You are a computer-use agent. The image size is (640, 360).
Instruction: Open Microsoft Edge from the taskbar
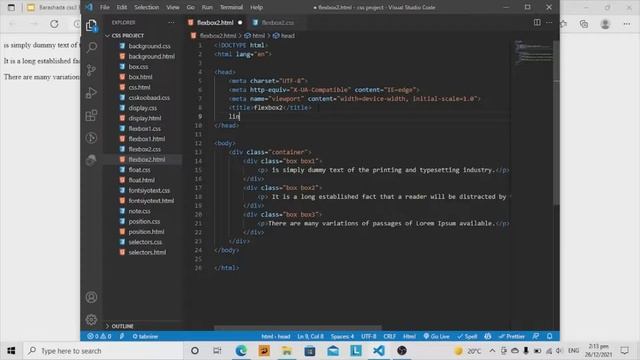[241, 351]
